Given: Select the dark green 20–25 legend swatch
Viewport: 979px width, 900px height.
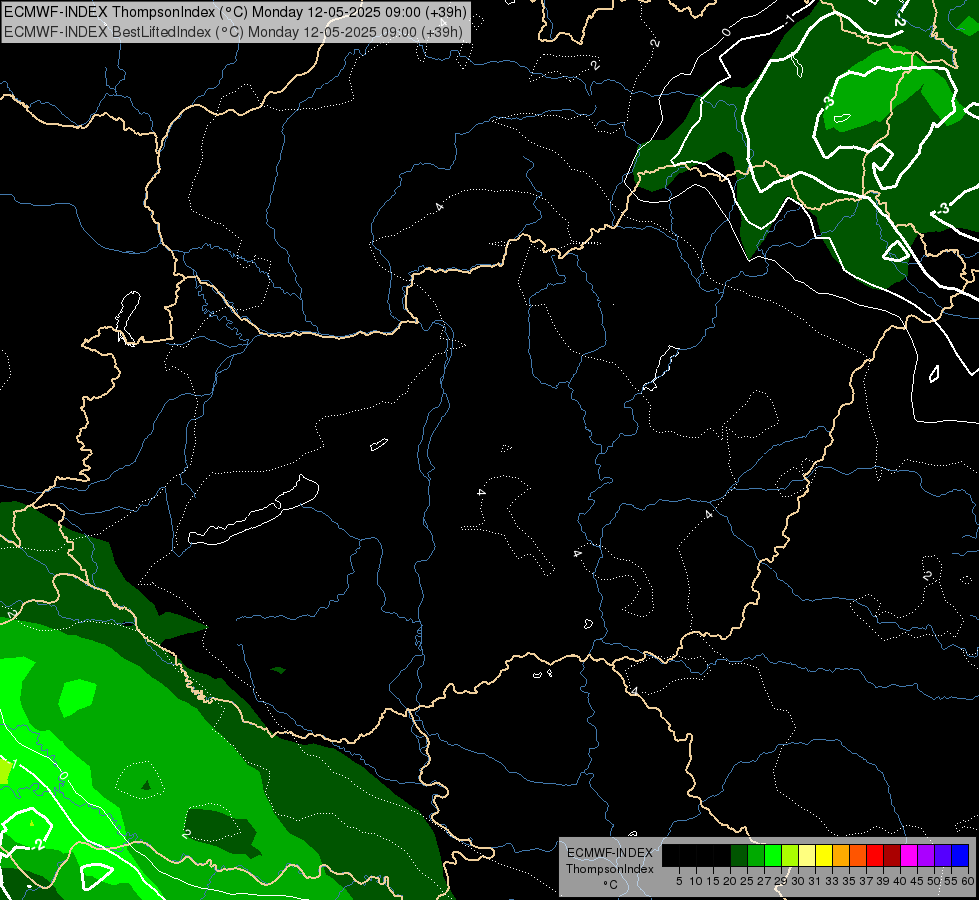Looking at the screenshot, I should (739, 855).
